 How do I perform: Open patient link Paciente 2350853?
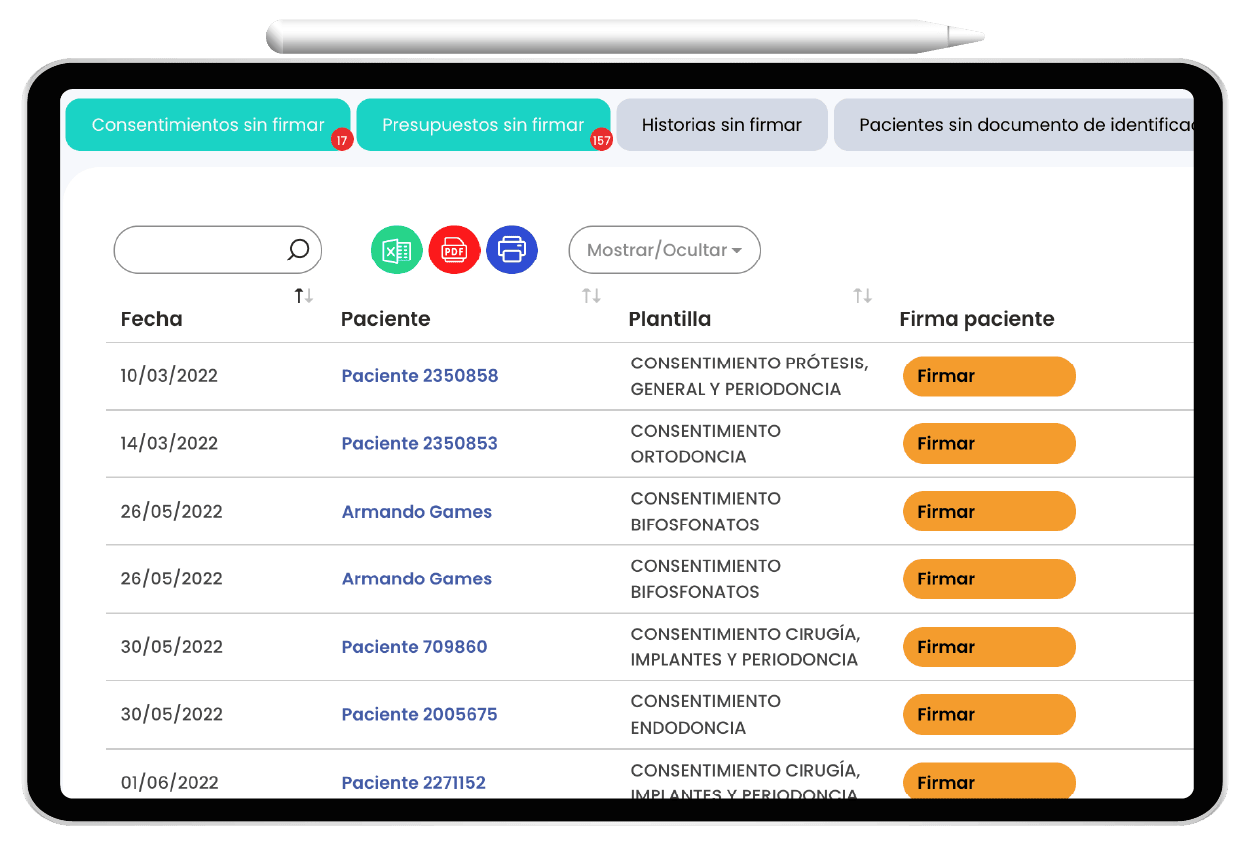pyautogui.click(x=420, y=443)
